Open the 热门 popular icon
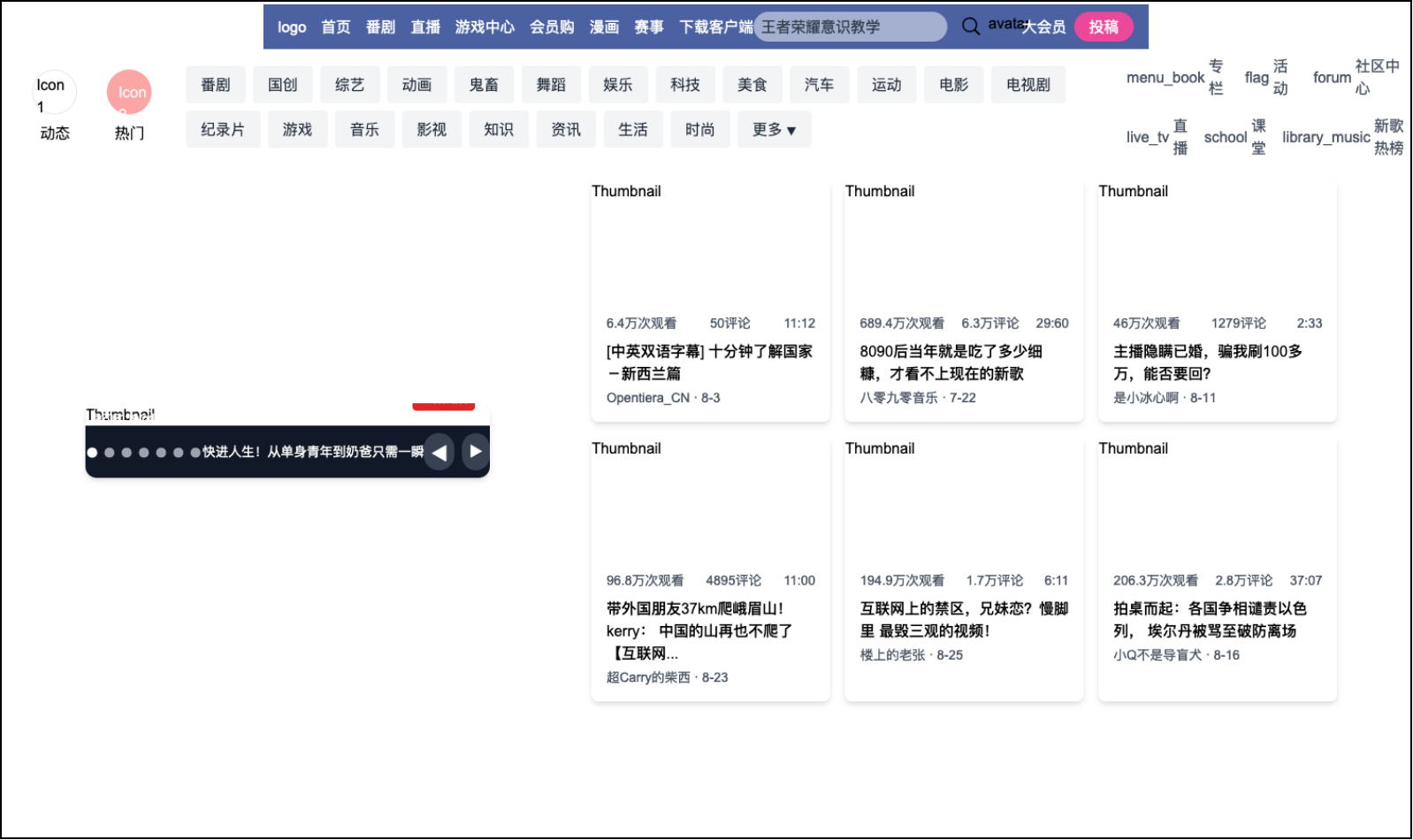 129,93
